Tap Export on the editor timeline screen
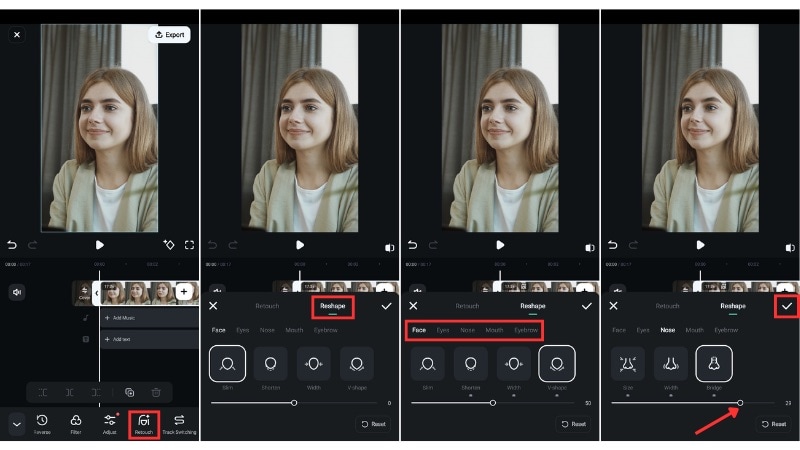800x450 pixels. coord(169,35)
